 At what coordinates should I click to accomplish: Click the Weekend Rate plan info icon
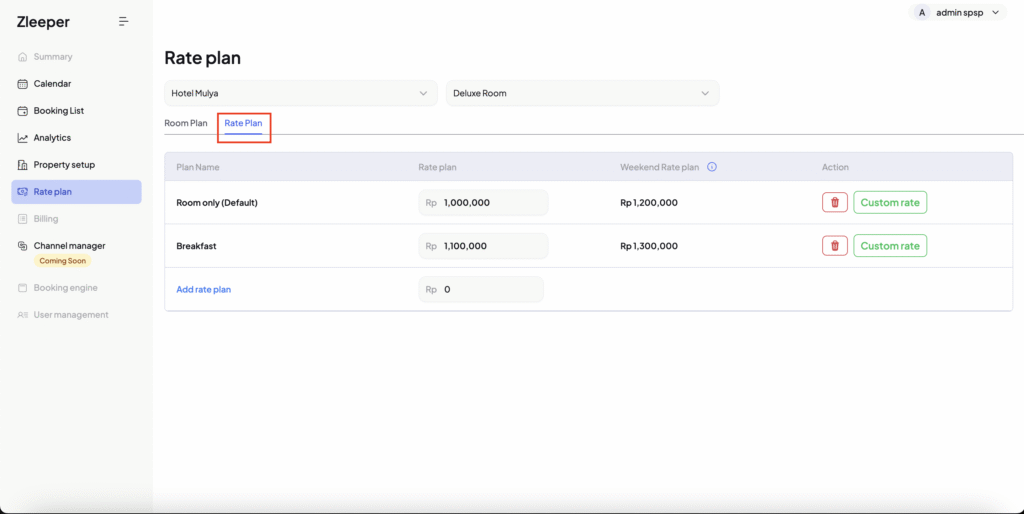(x=712, y=167)
